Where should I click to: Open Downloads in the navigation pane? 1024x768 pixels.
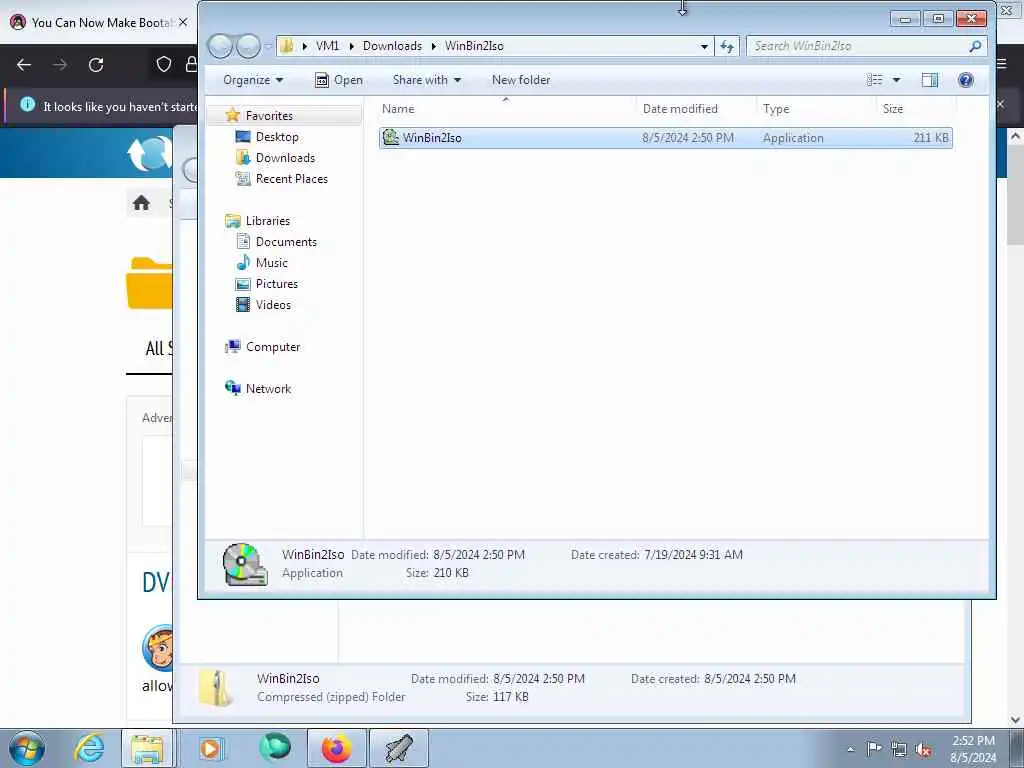tap(285, 157)
